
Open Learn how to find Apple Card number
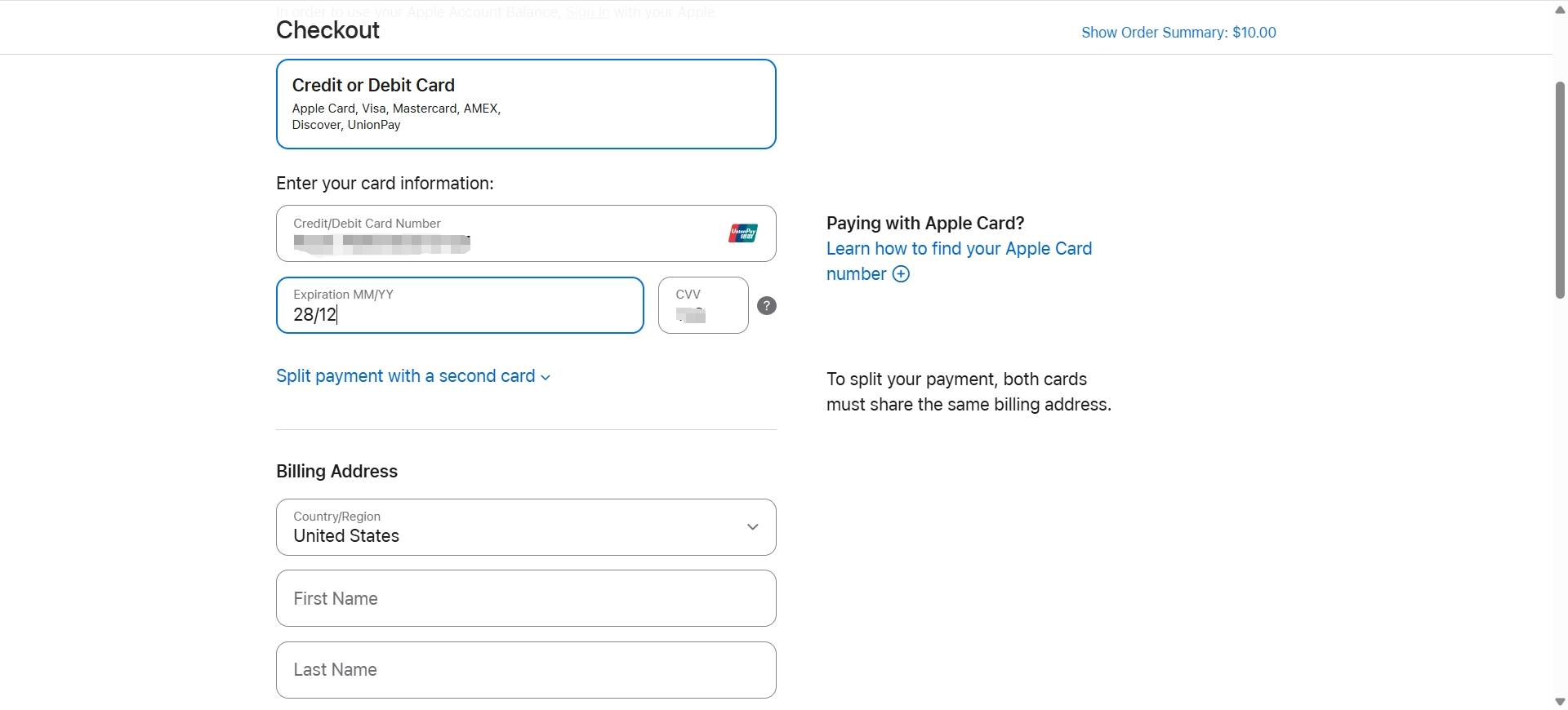pyautogui.click(x=959, y=261)
